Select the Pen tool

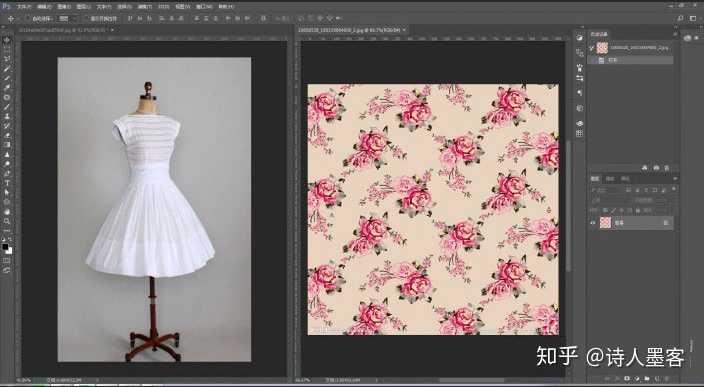pyautogui.click(x=7, y=173)
